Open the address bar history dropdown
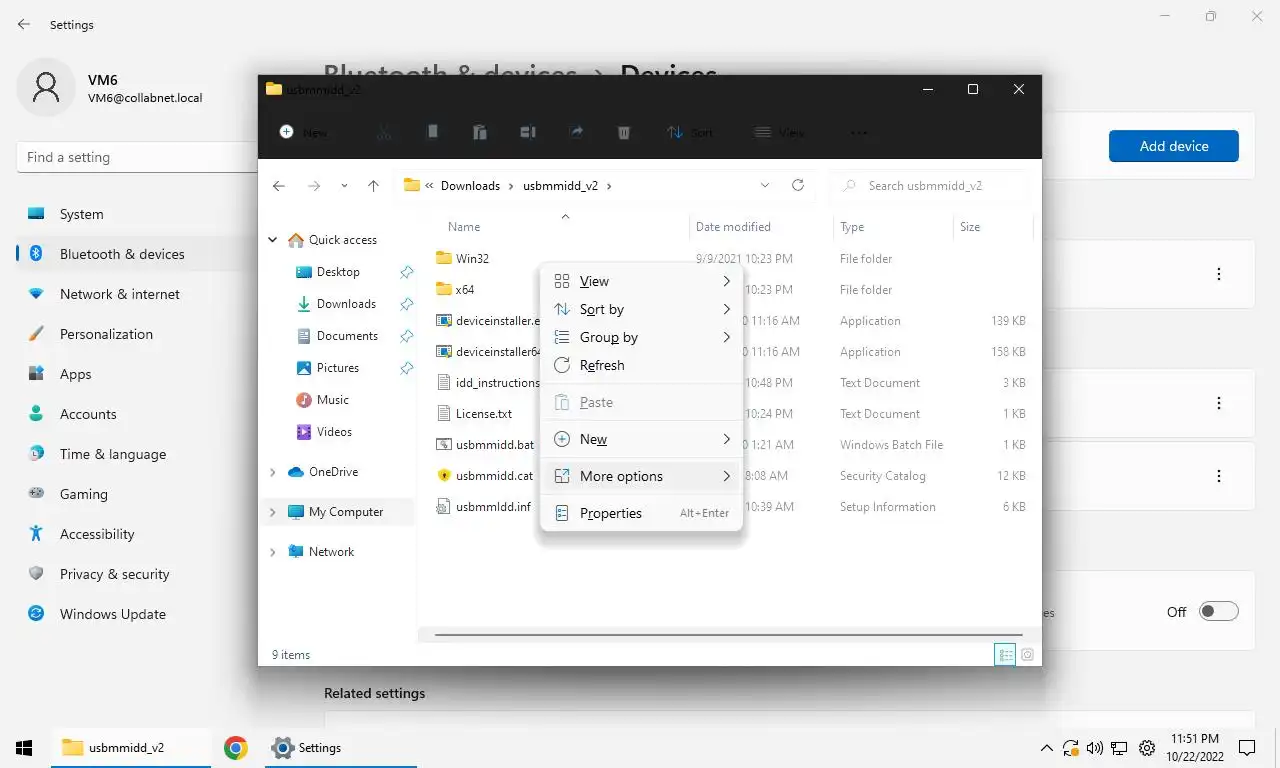This screenshot has width=1280, height=768. pos(765,185)
